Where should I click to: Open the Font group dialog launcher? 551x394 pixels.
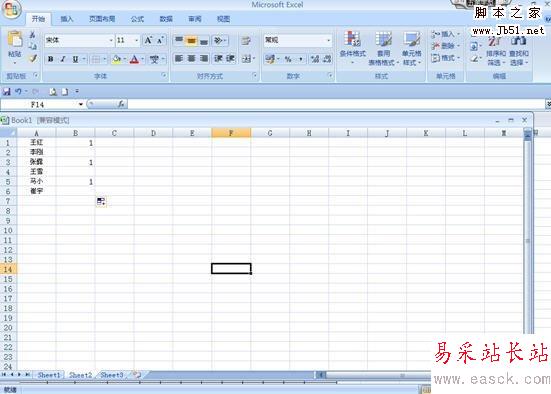click(x=164, y=75)
